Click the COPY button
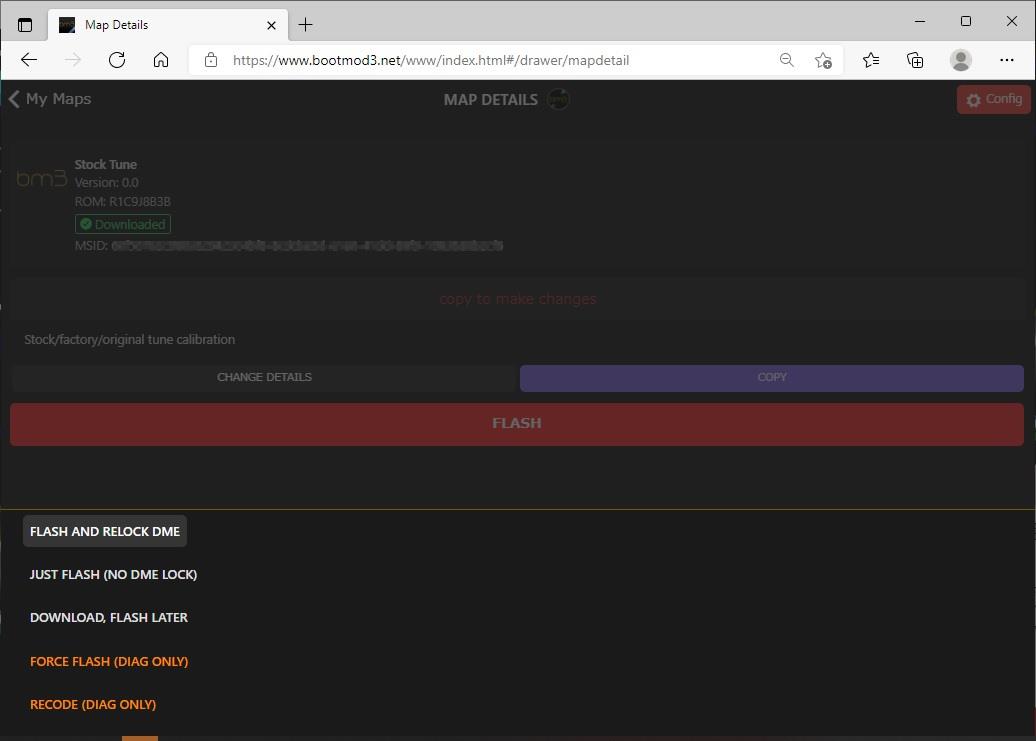Screen dimensions: 1036x741 [x=772, y=378]
